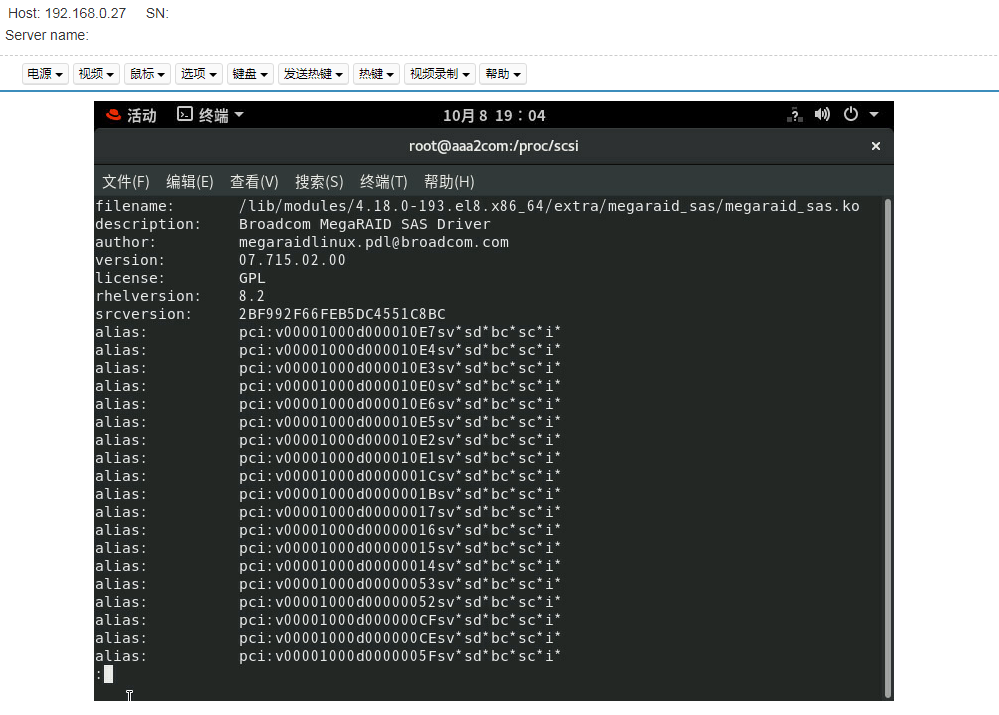Open the 发送热键 send hotkey dropdown

pos(313,74)
